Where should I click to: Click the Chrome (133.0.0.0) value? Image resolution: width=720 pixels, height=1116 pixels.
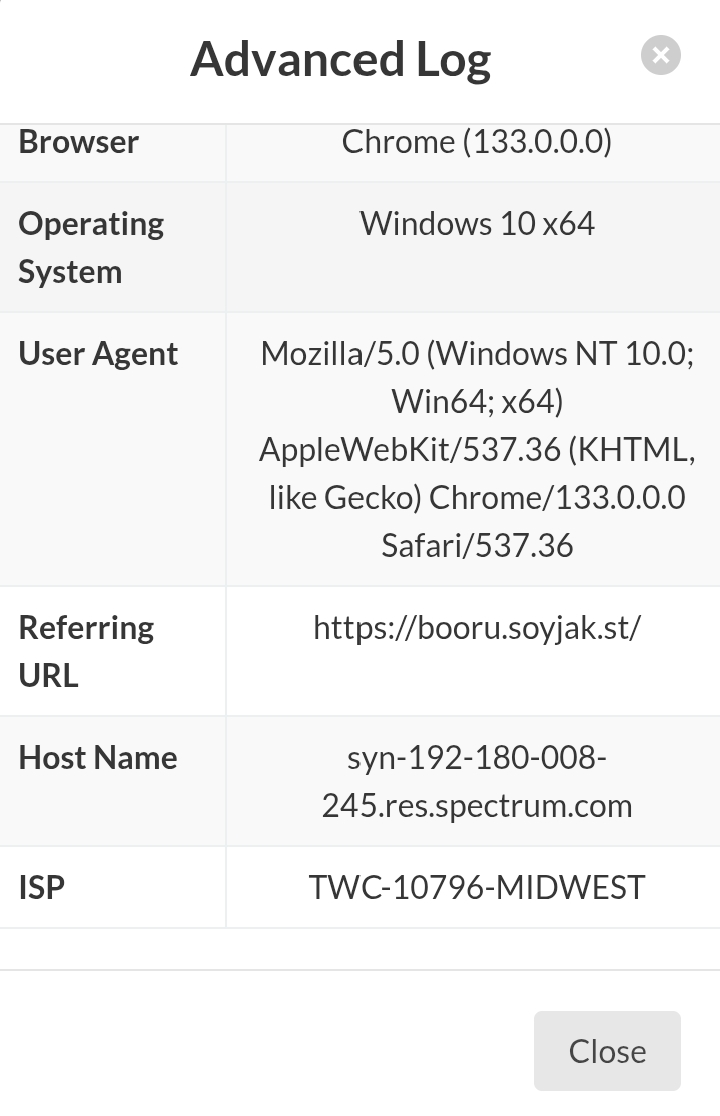point(476,142)
